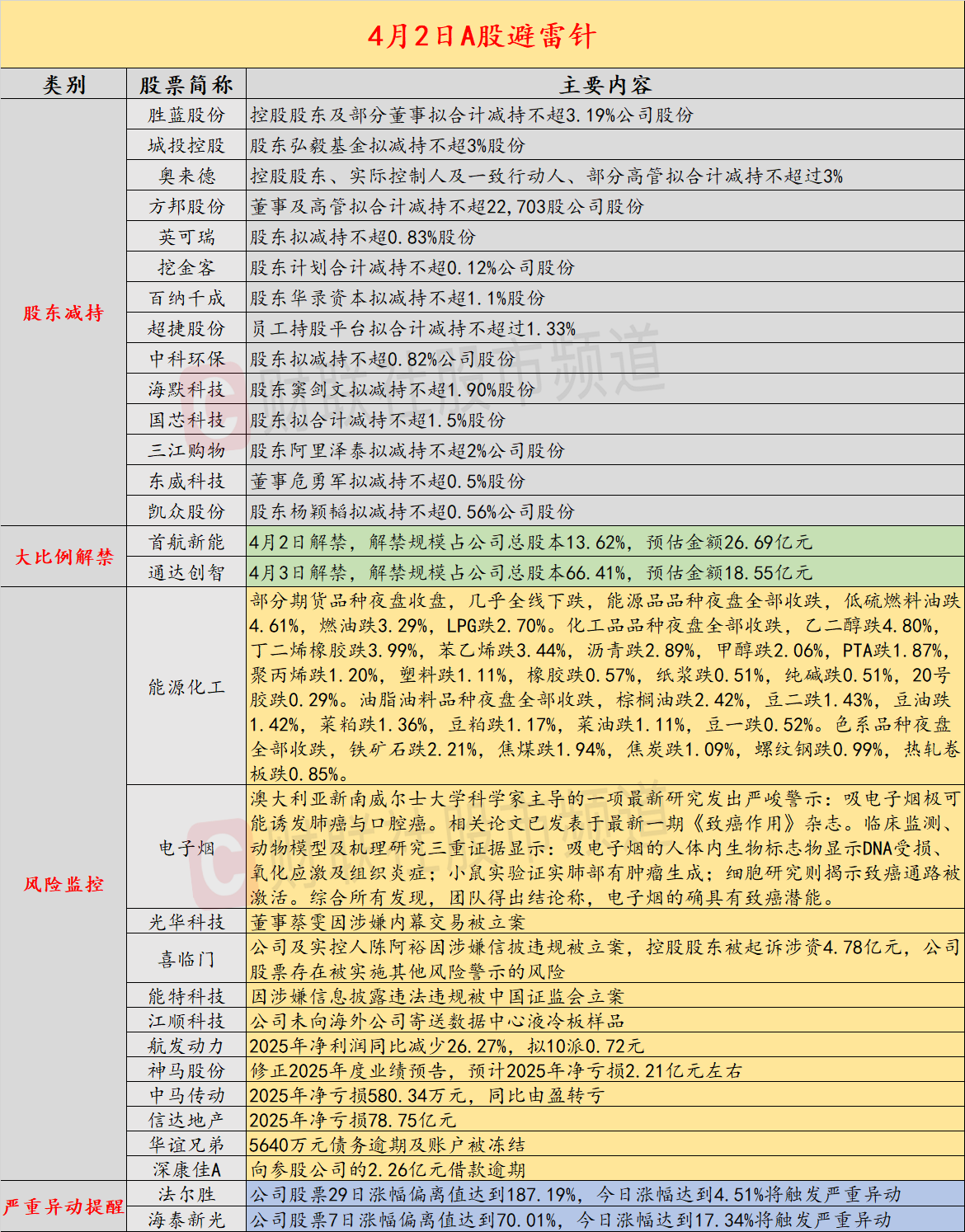Click the stock name 超捷股份

click(186, 329)
